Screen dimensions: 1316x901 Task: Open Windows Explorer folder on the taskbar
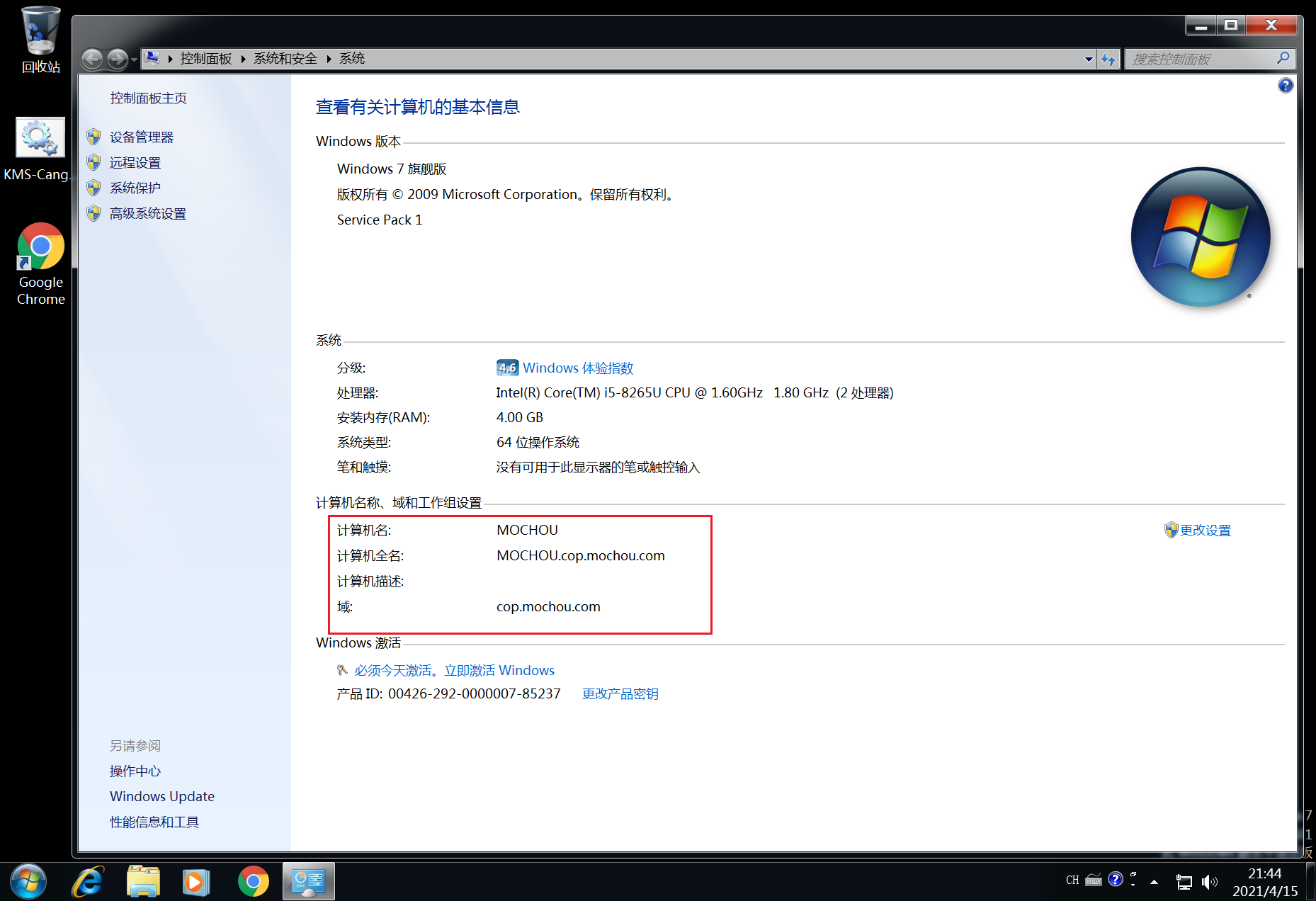pos(143,882)
